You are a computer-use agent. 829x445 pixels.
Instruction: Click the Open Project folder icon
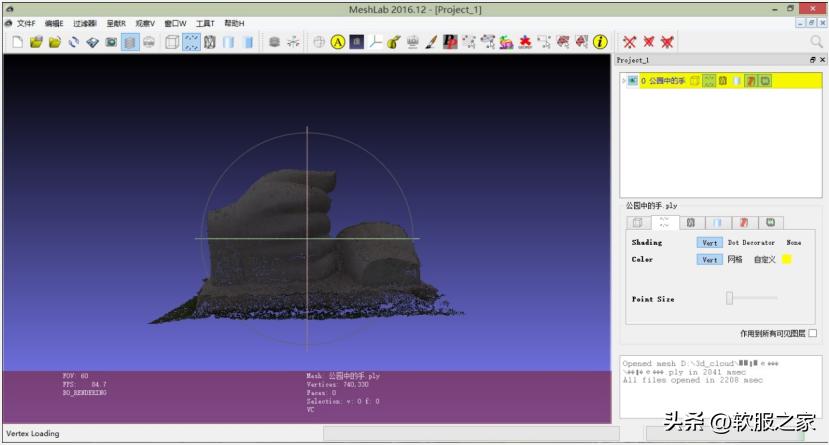point(36,42)
